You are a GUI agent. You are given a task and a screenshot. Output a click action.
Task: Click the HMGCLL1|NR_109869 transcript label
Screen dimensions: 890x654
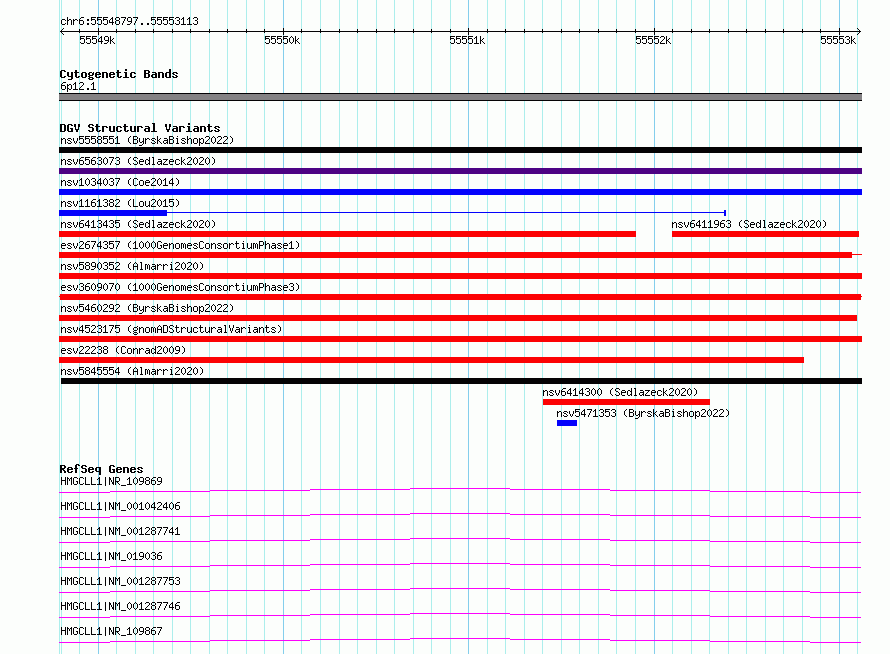coord(110,481)
